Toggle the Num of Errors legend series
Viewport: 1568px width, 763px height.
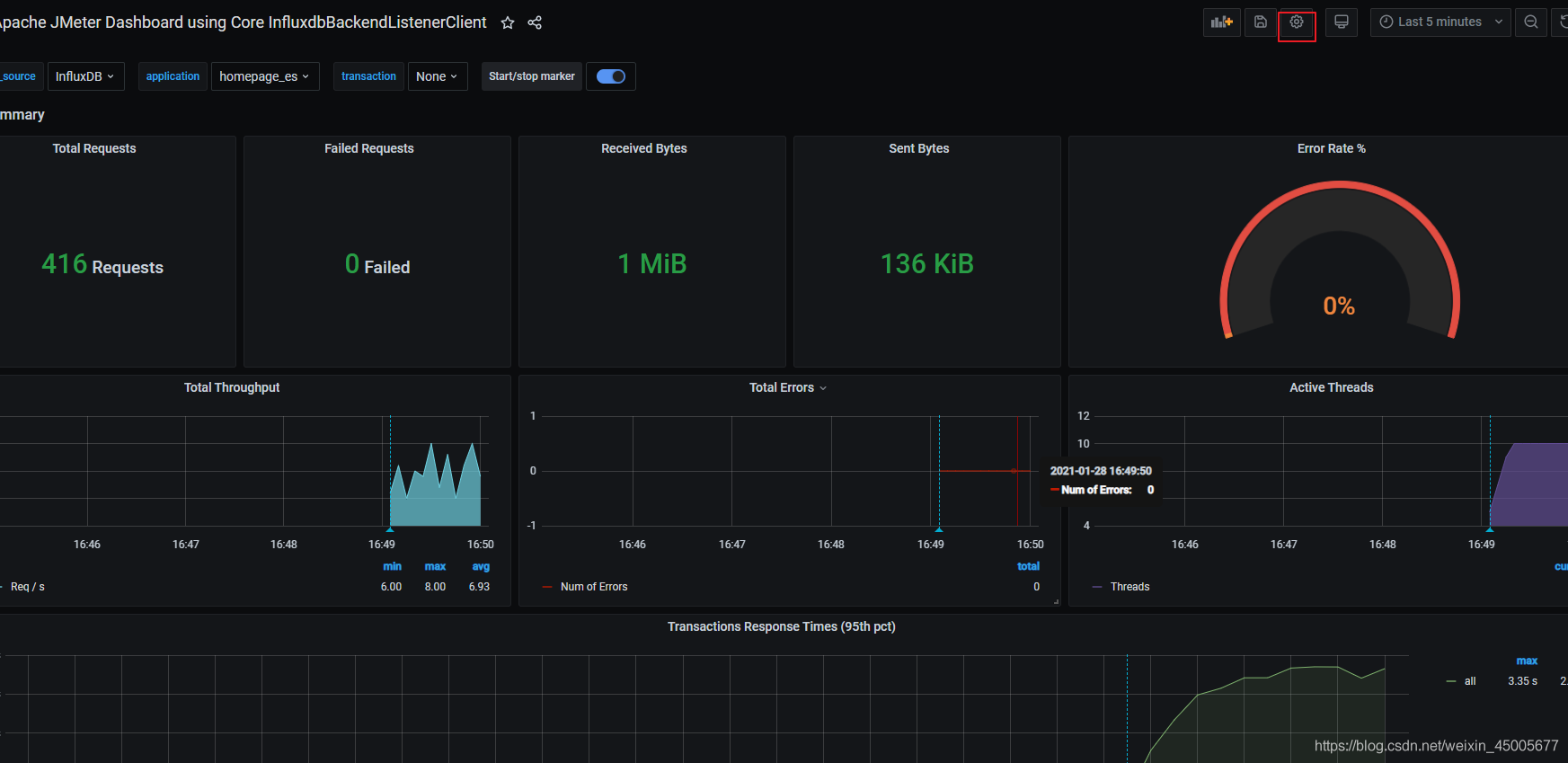(594, 587)
